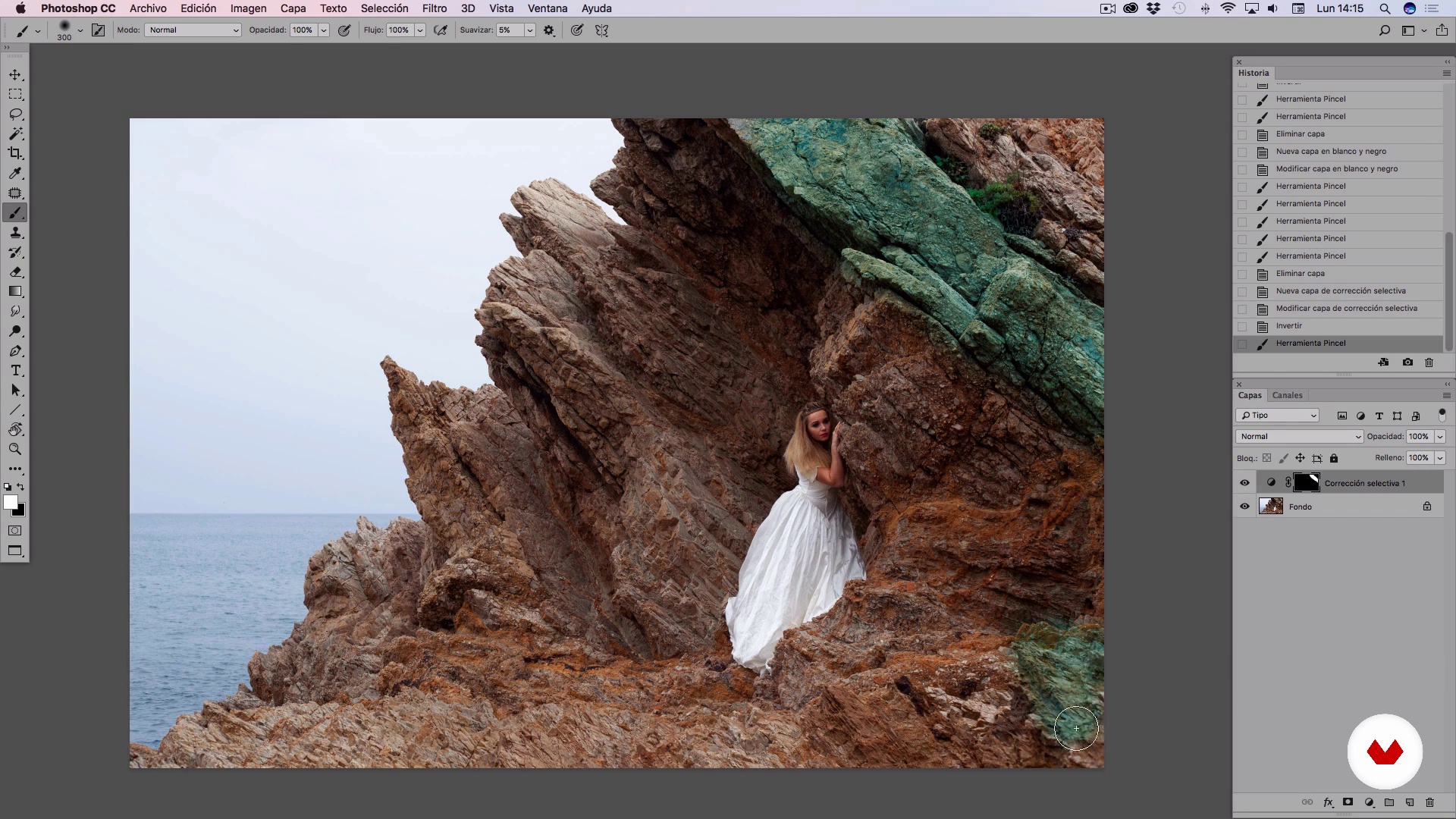Toggle visibility of Corrección selectiva 1 layer
Image resolution: width=1456 pixels, height=819 pixels.
[1244, 483]
